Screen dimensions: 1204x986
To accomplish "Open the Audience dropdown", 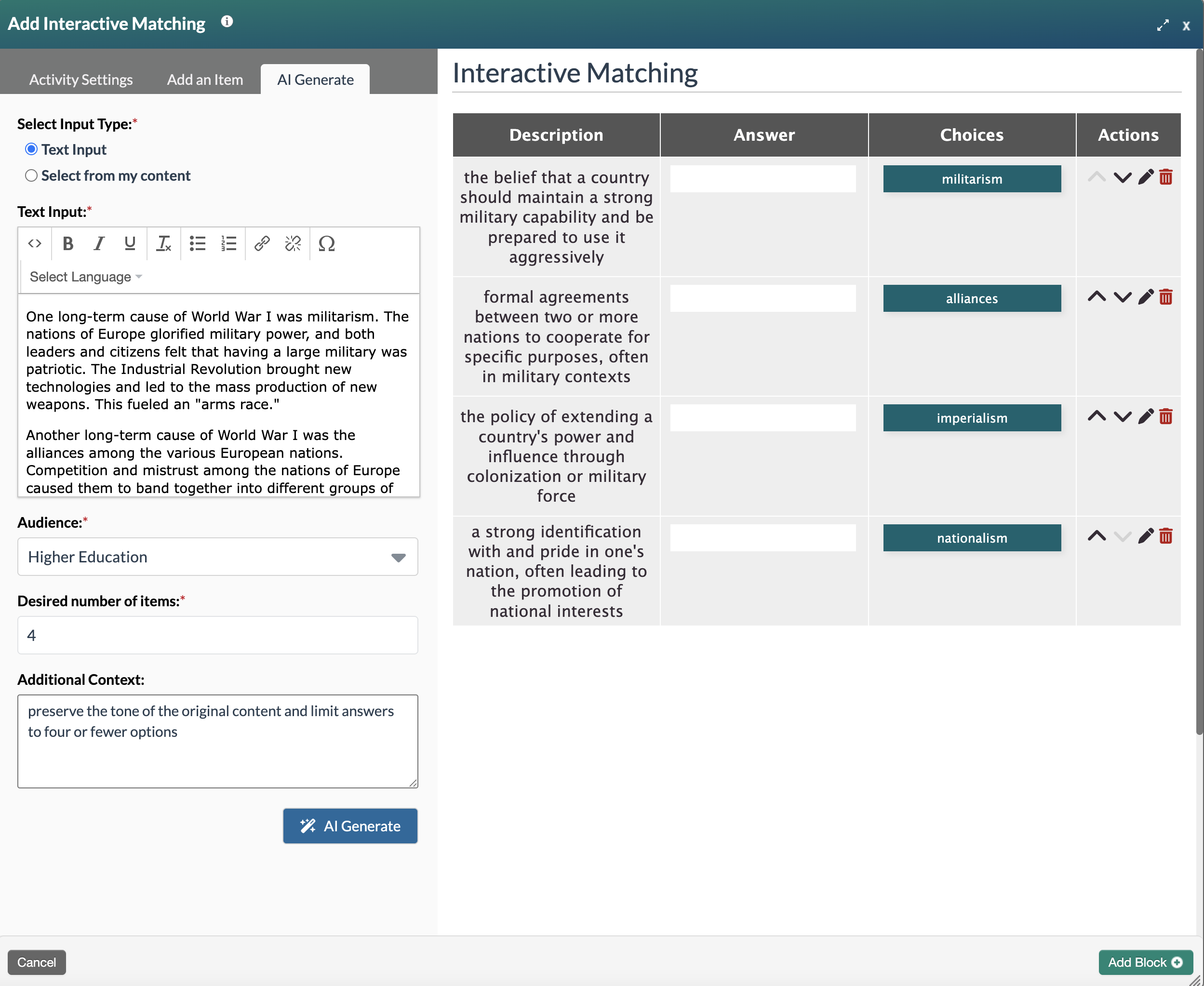I will (217, 557).
